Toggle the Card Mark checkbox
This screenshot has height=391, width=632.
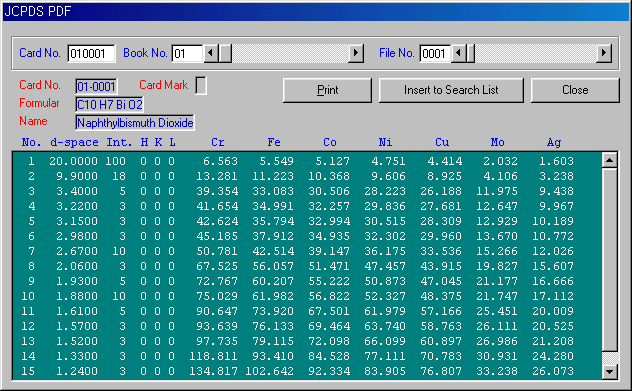pyautogui.click(x=201, y=85)
